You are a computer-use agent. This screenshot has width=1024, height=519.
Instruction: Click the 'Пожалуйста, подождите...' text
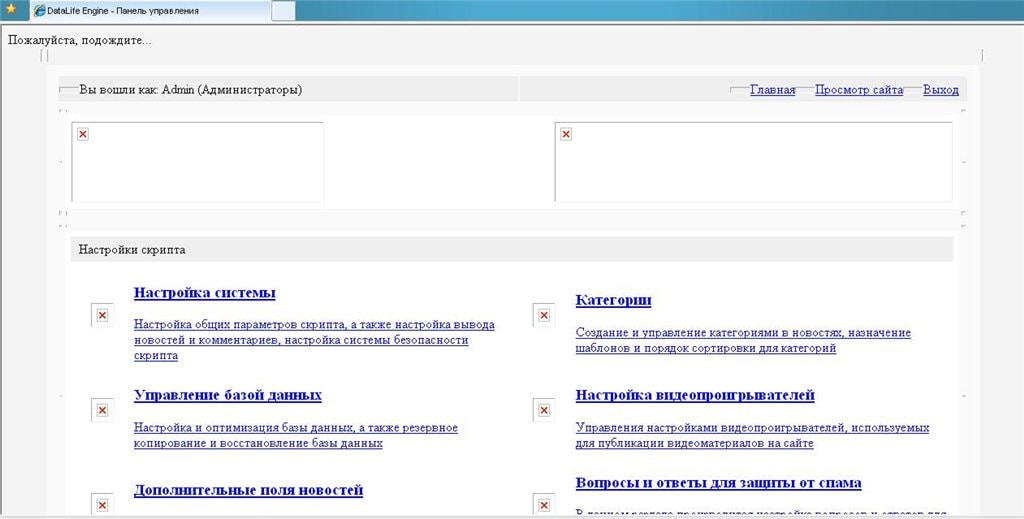click(x=80, y=40)
